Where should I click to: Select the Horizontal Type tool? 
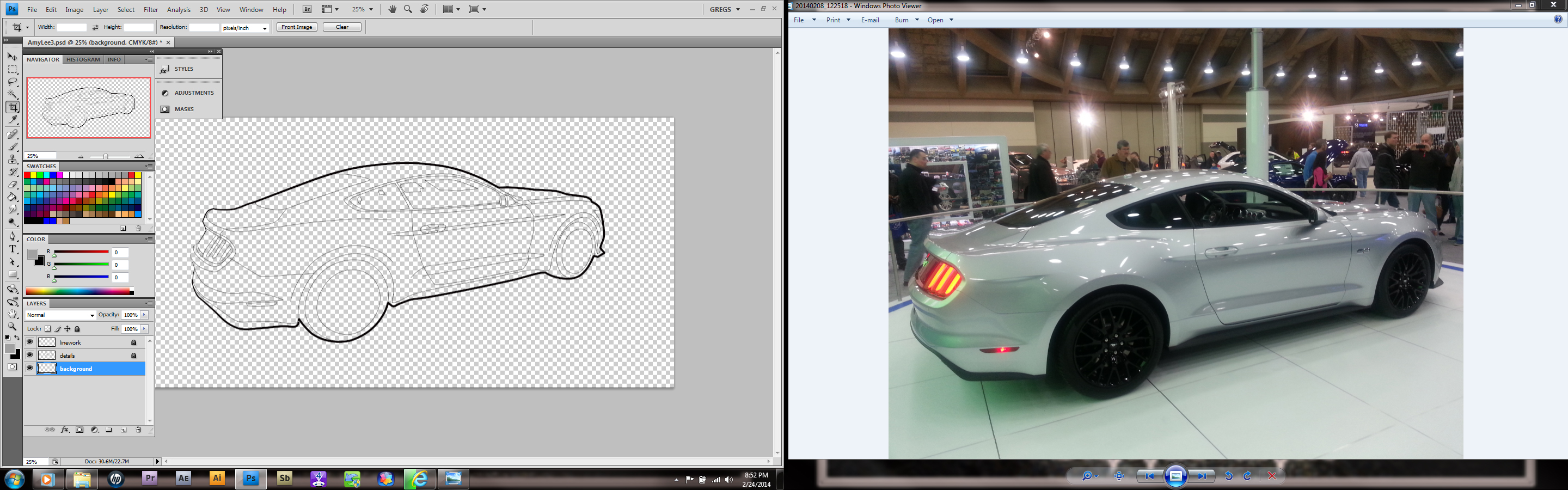(x=12, y=249)
